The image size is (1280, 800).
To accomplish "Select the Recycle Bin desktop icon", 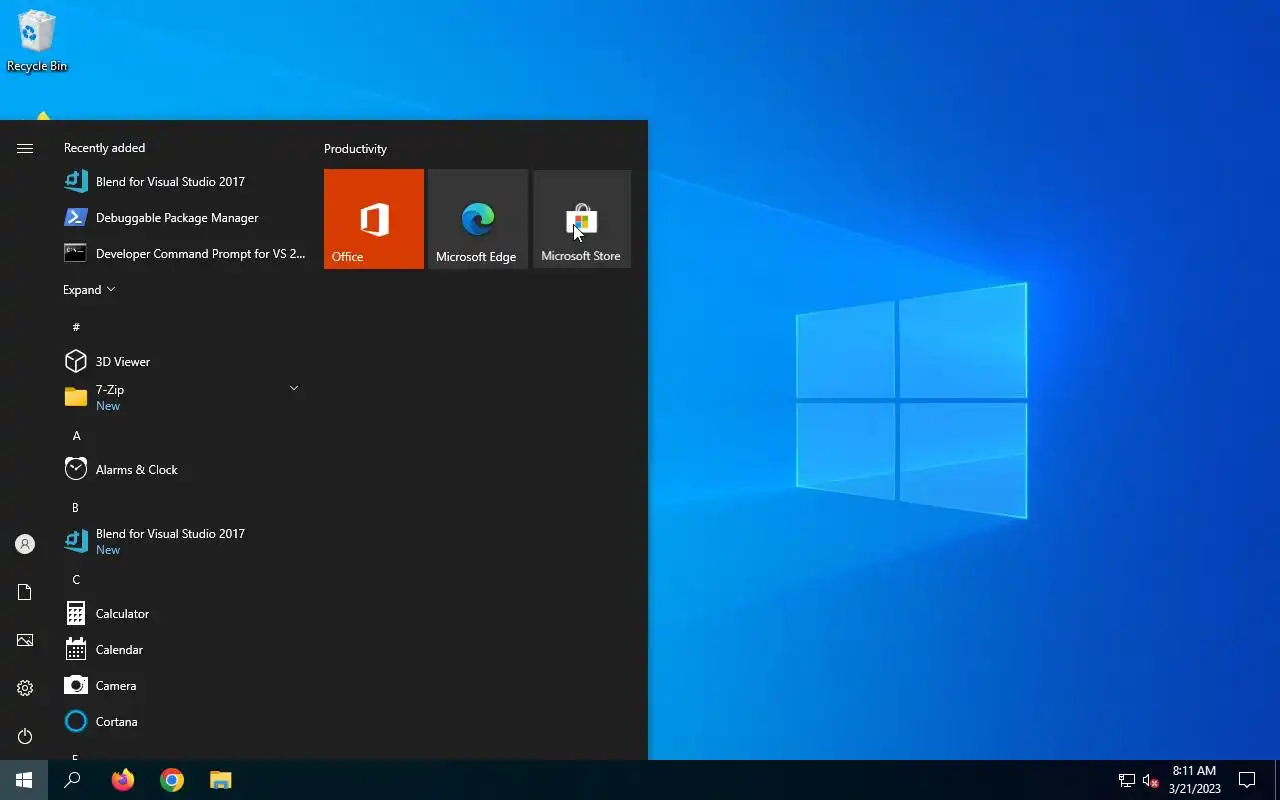I will coord(37,41).
